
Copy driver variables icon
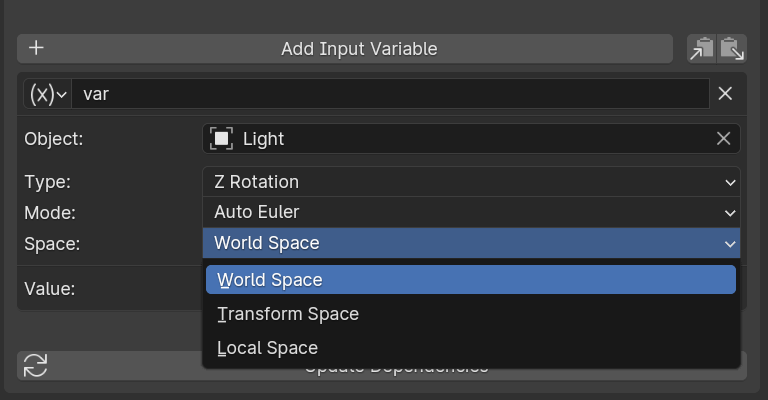(702, 48)
